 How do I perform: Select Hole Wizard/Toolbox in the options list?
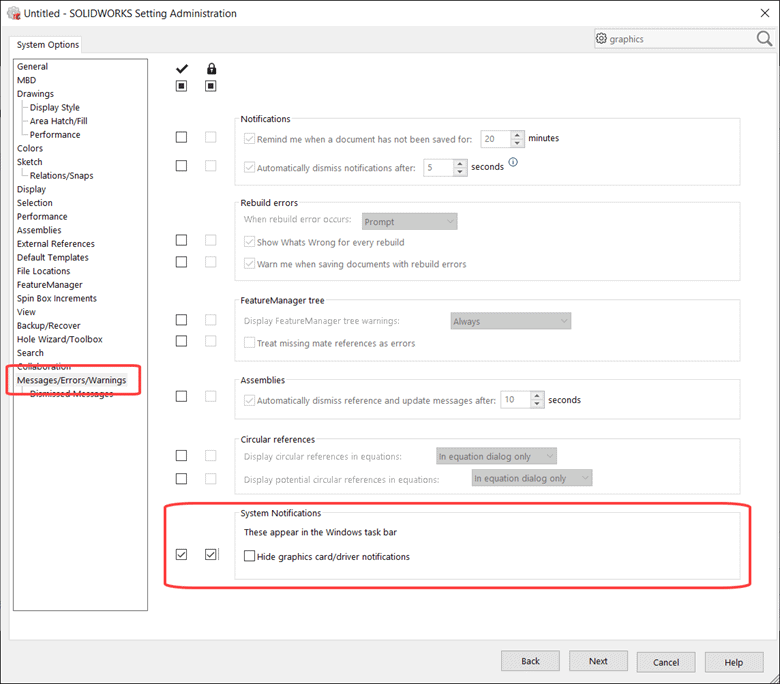tap(60, 339)
